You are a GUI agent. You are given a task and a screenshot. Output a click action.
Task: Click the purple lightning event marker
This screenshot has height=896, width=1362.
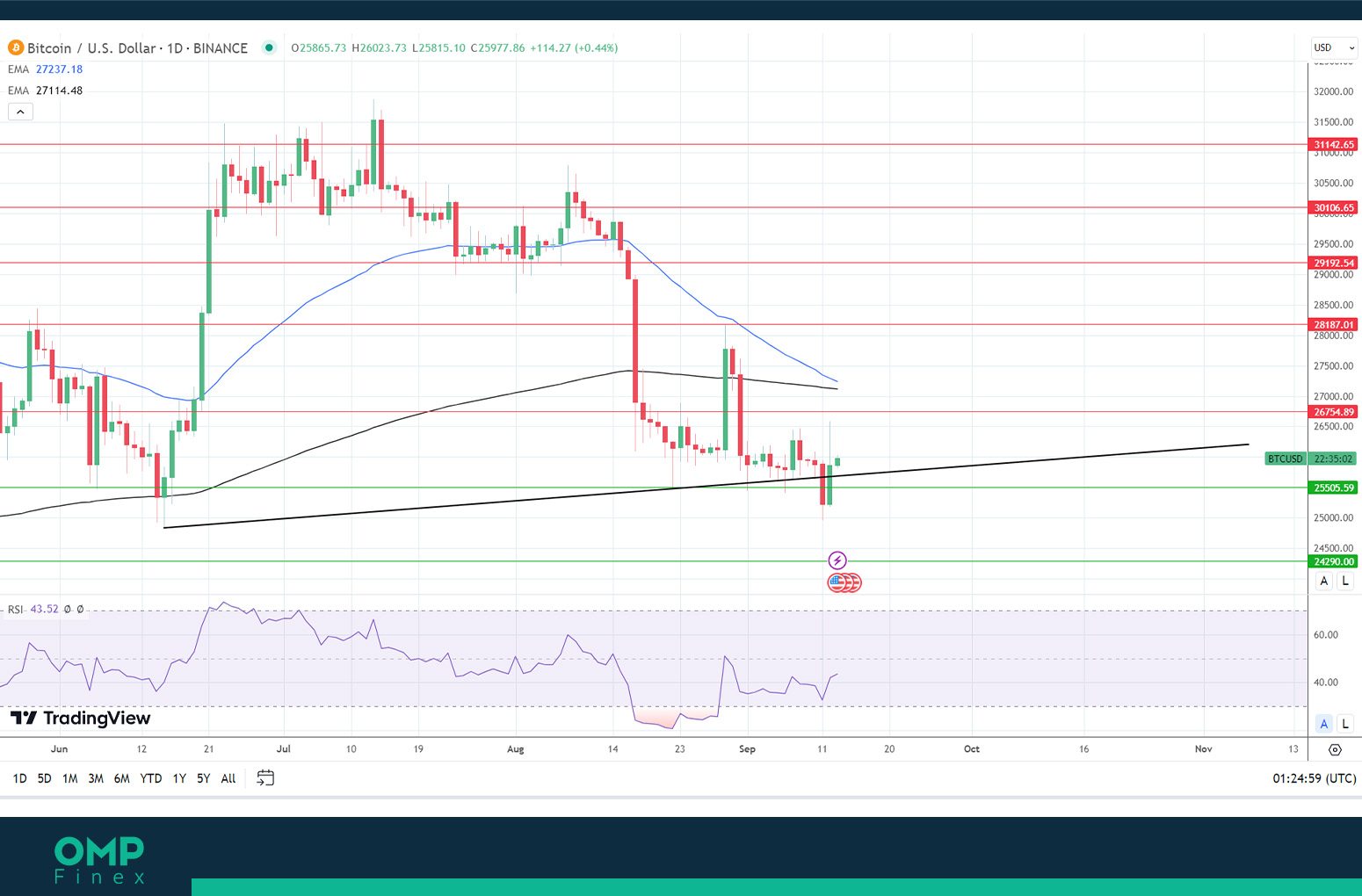coord(837,560)
